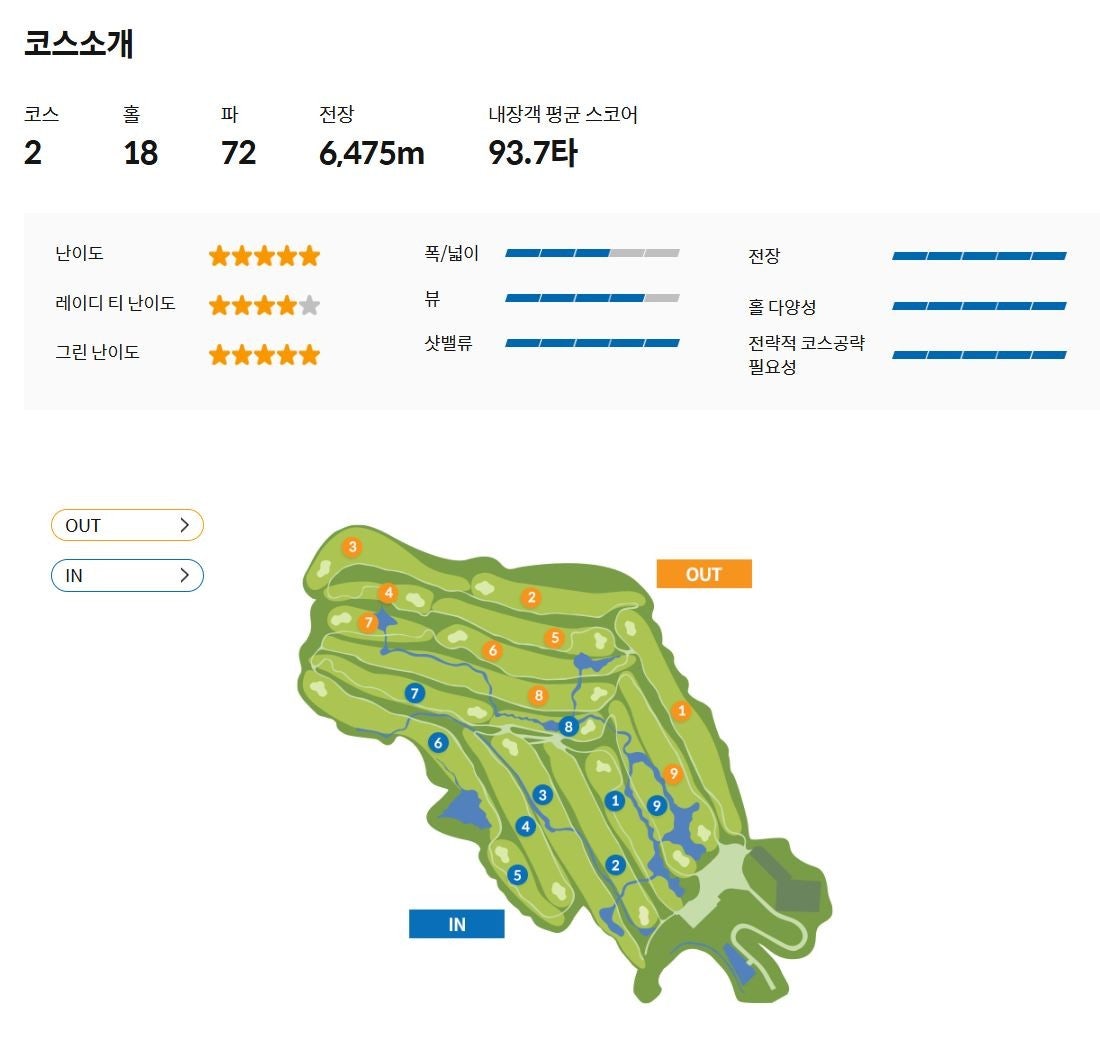This screenshot has width=1100, height=1060.
Task: Switch to the IN course tab on the map
Action: click(457, 923)
